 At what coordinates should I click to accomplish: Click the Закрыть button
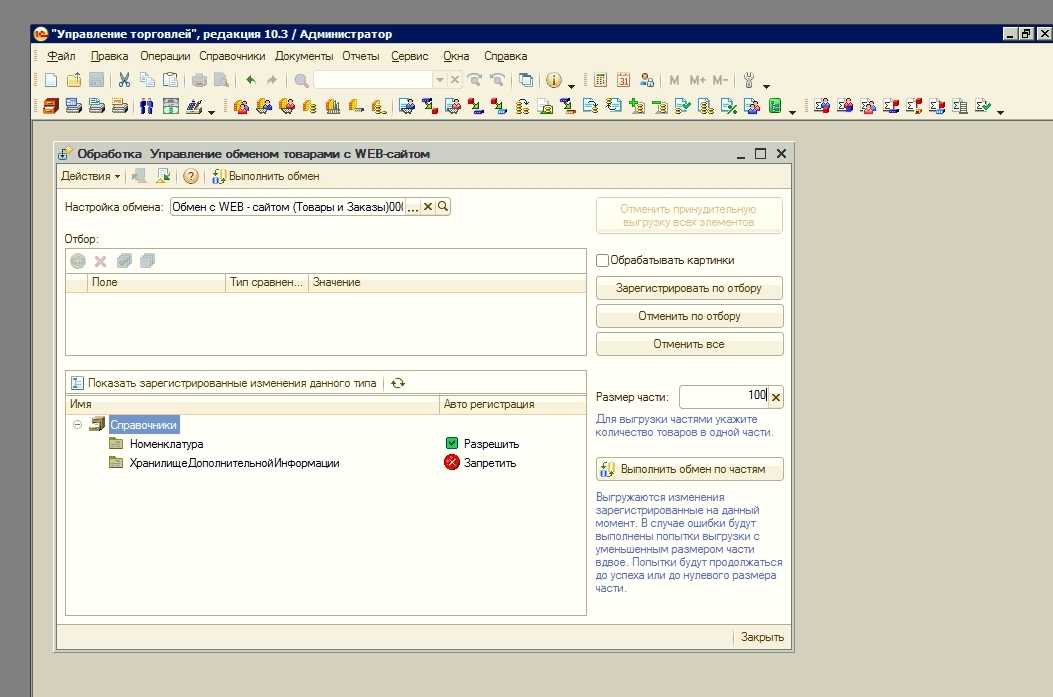(x=762, y=637)
